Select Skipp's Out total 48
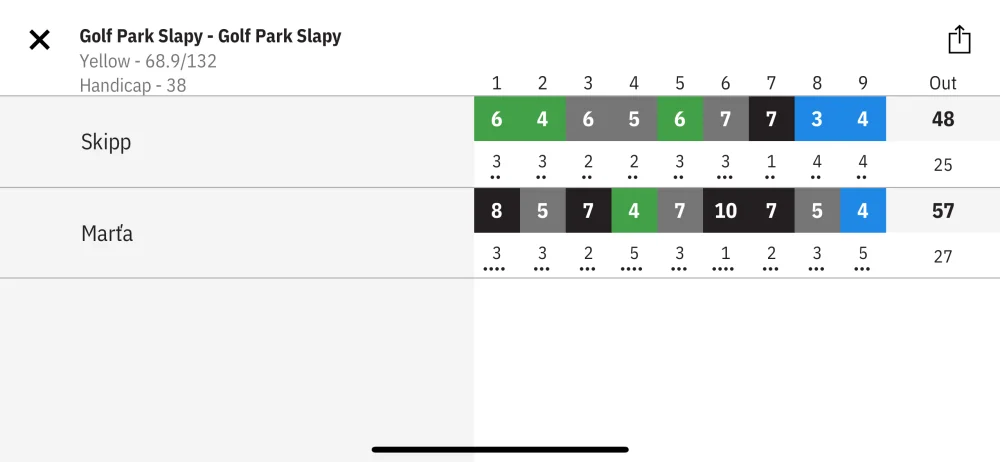This screenshot has height=462, width=1000. (x=943, y=119)
